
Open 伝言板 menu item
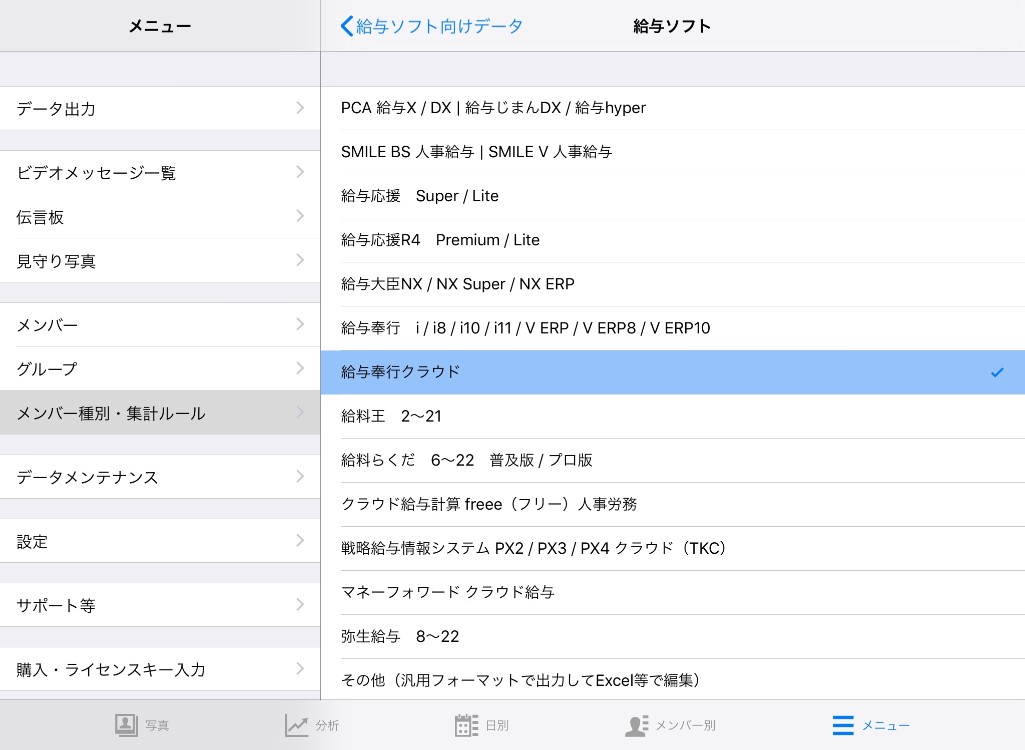[160, 216]
